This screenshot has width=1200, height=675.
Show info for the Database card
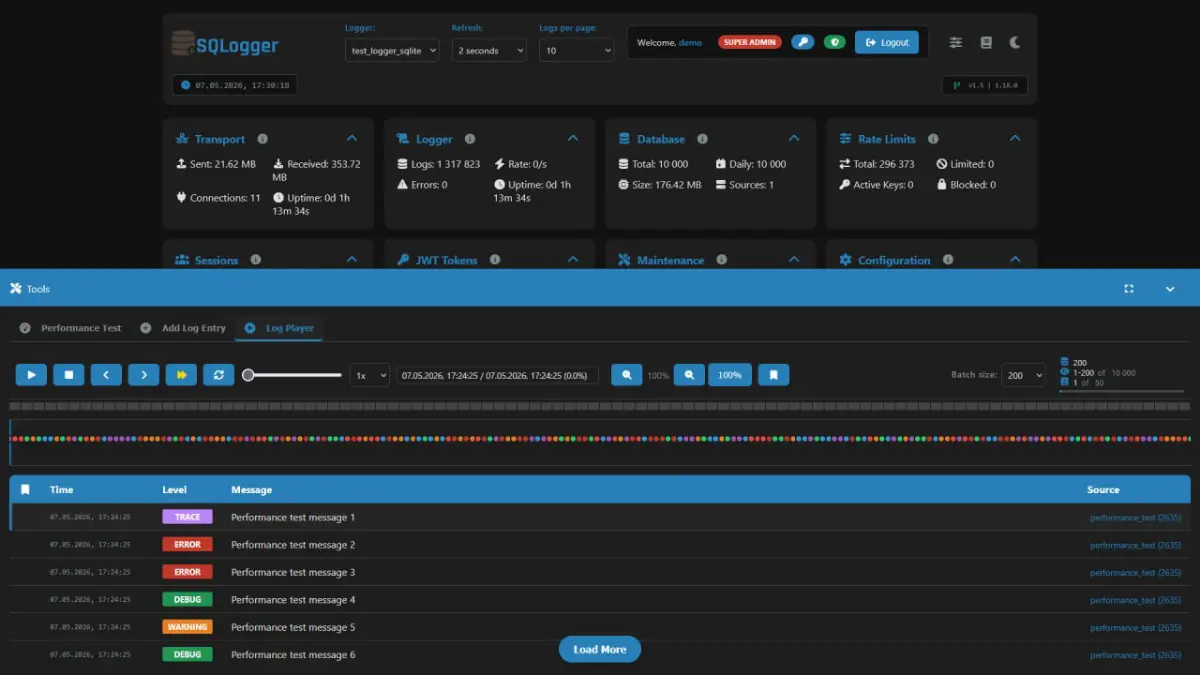(702, 139)
